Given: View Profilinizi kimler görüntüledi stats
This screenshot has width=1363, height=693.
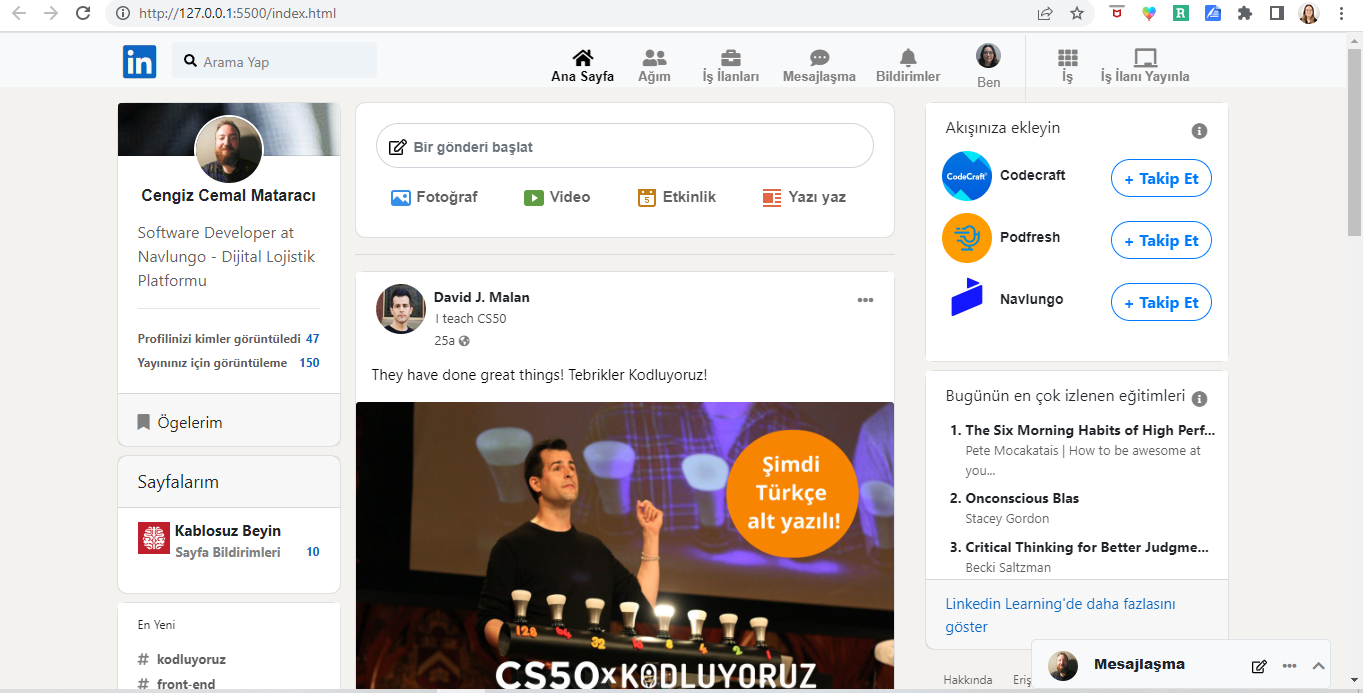Looking at the screenshot, I should 229,338.
